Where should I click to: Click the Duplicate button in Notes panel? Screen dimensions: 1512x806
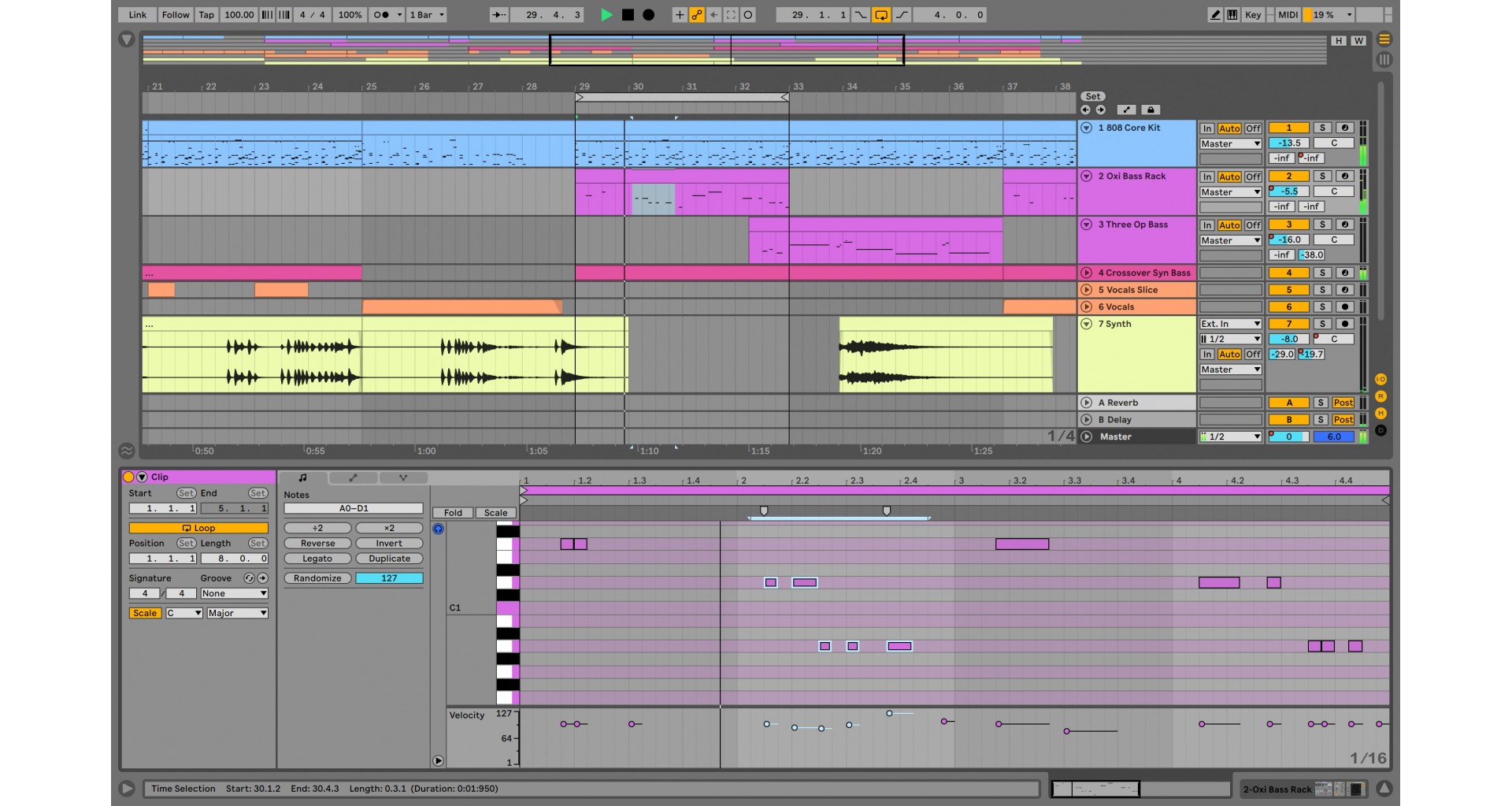coord(389,559)
